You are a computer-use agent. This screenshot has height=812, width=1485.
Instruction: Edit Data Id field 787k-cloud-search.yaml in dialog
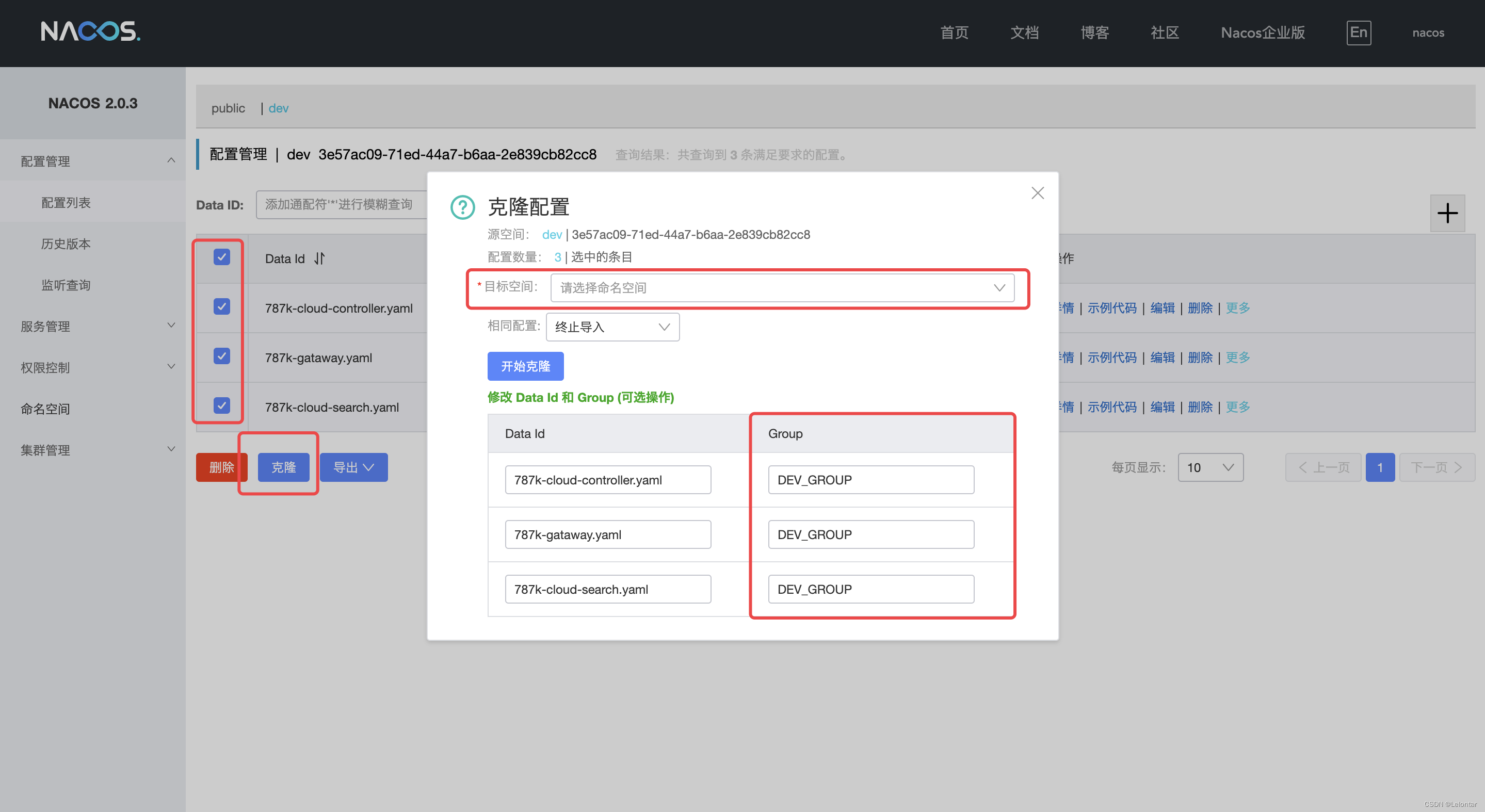coord(608,589)
